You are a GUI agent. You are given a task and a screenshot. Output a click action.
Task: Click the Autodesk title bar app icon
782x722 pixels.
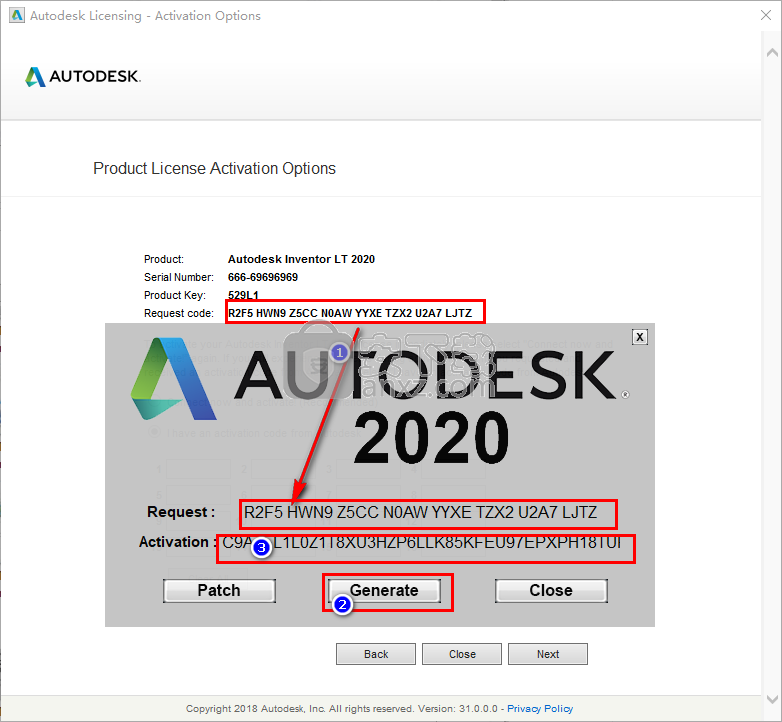[x=17, y=15]
